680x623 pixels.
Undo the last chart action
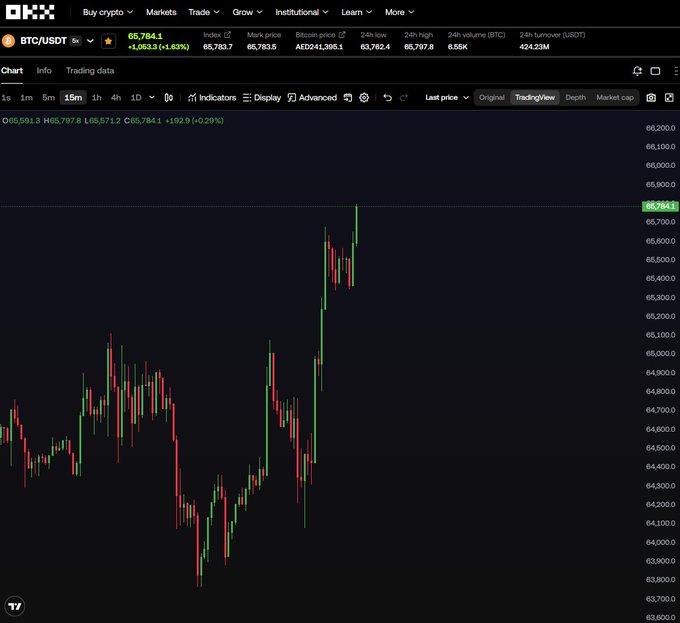[x=388, y=98]
